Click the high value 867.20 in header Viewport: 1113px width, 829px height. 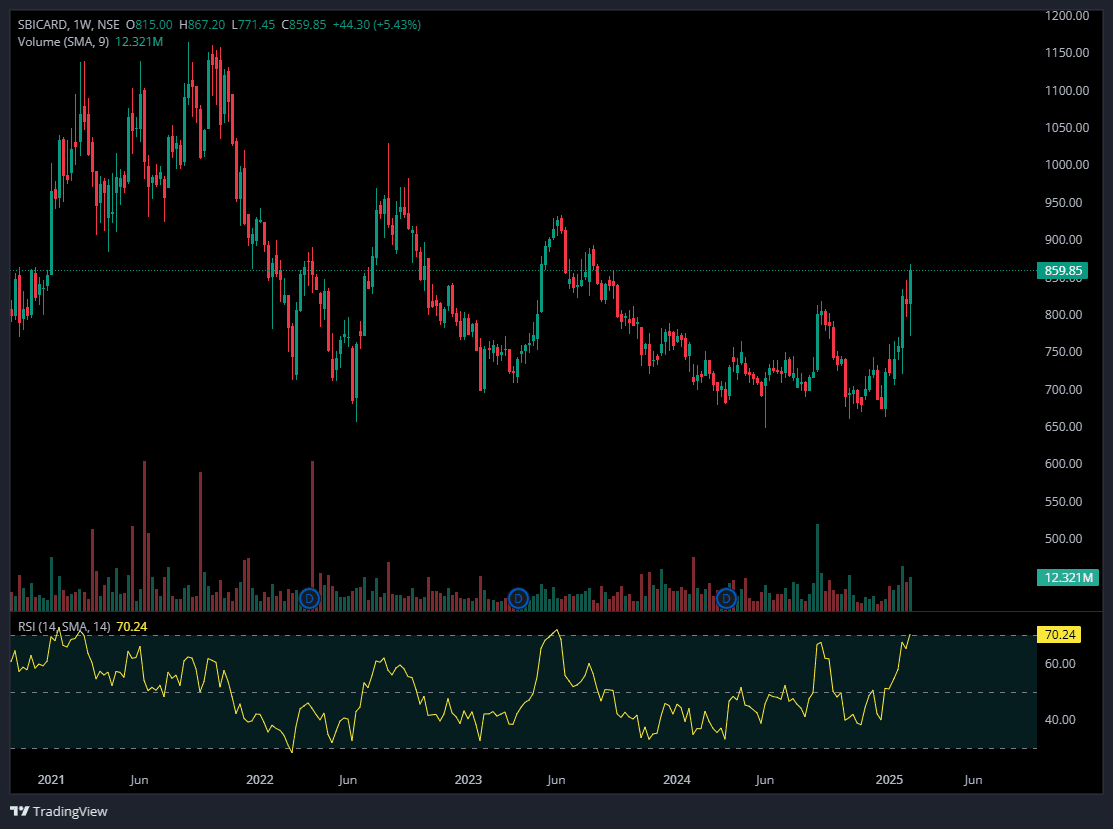(207, 25)
